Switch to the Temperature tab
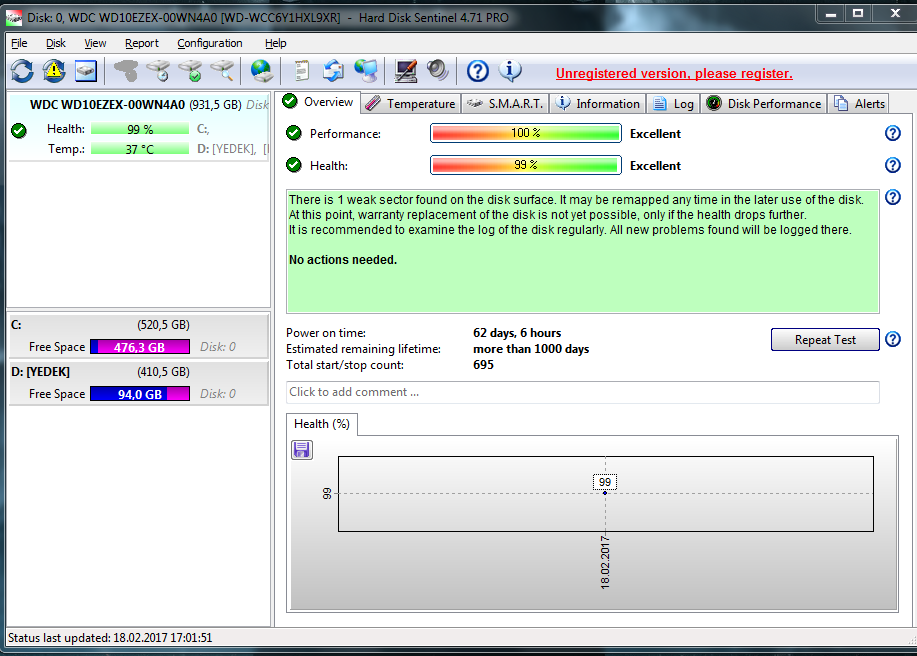917x656 pixels. (x=411, y=103)
